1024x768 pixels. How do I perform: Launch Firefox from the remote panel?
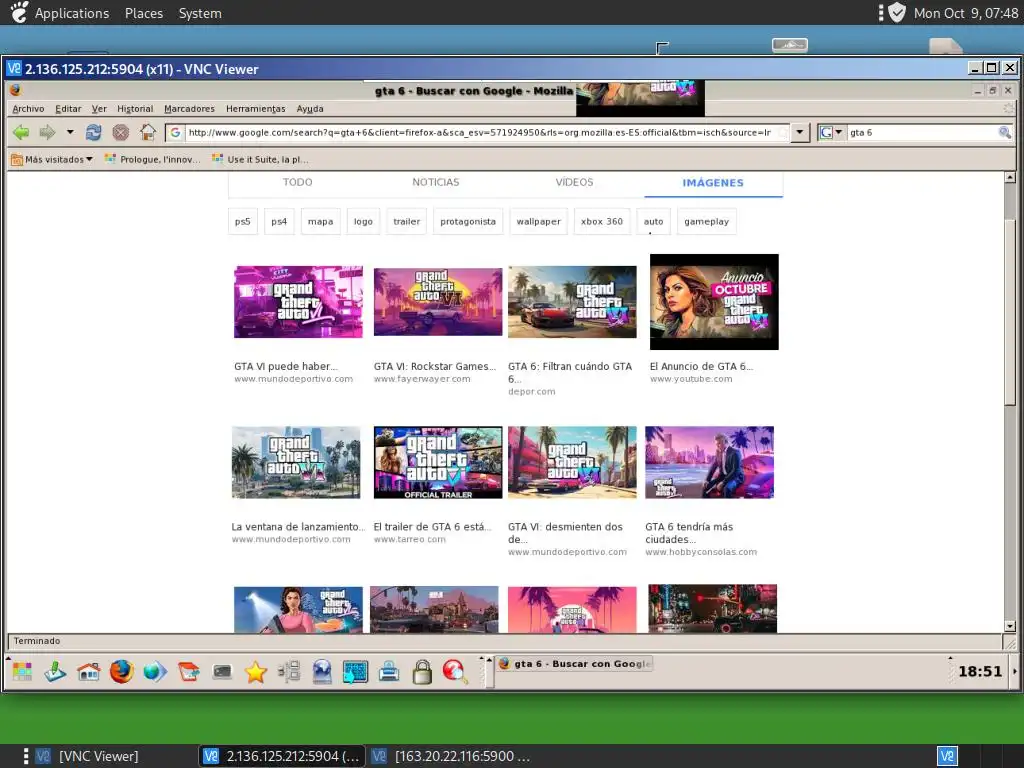click(121, 671)
